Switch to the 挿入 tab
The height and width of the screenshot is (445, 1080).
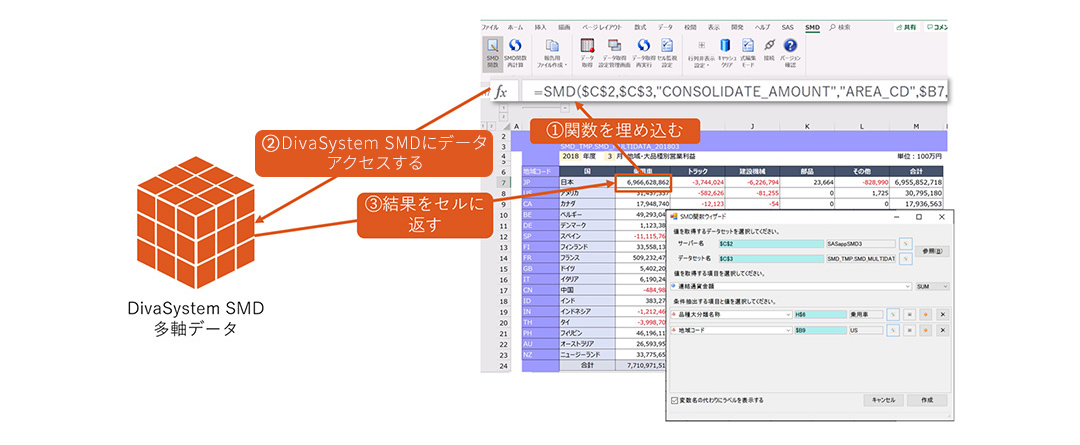pyautogui.click(x=541, y=27)
